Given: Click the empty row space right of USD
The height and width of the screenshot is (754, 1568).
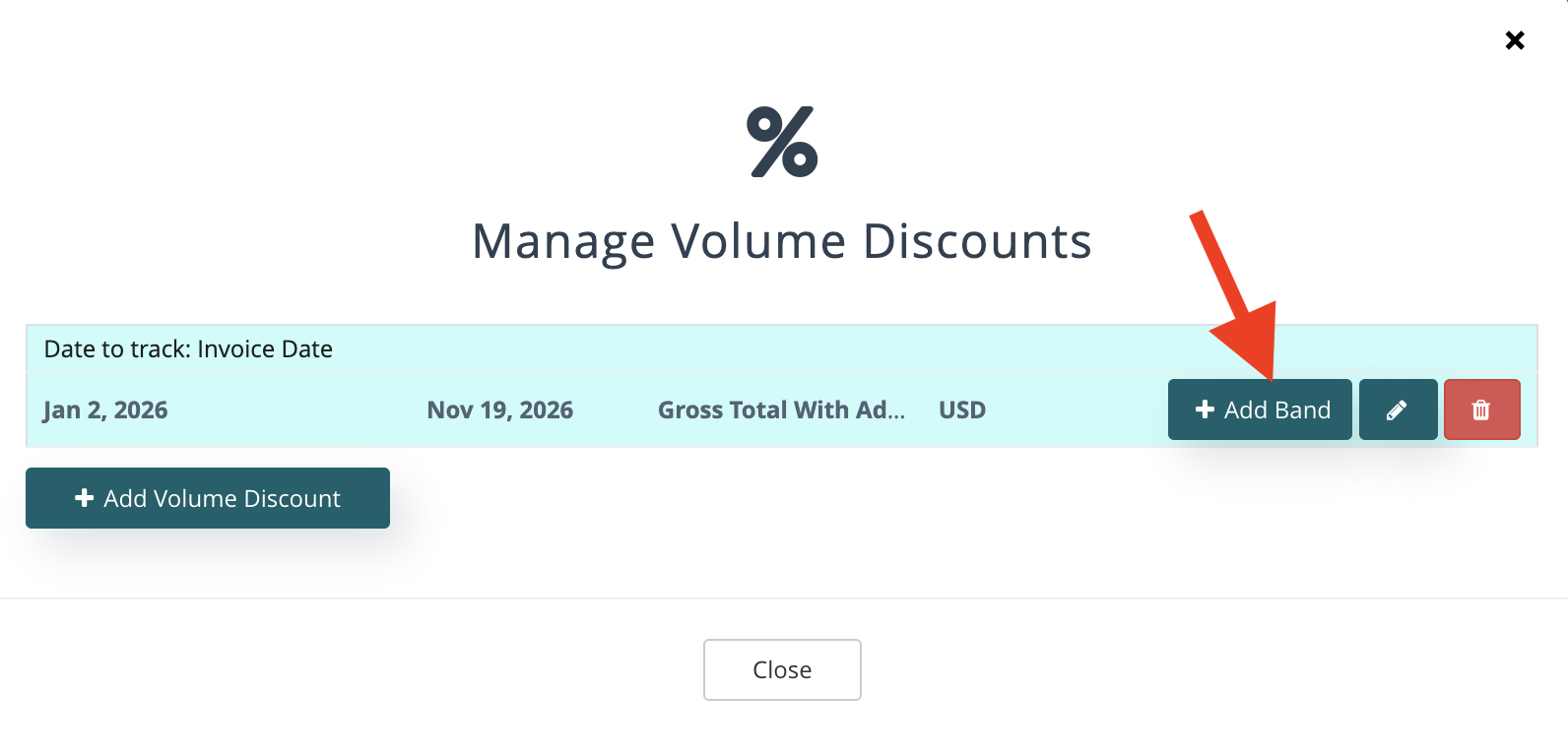Looking at the screenshot, I should pos(1074,410).
